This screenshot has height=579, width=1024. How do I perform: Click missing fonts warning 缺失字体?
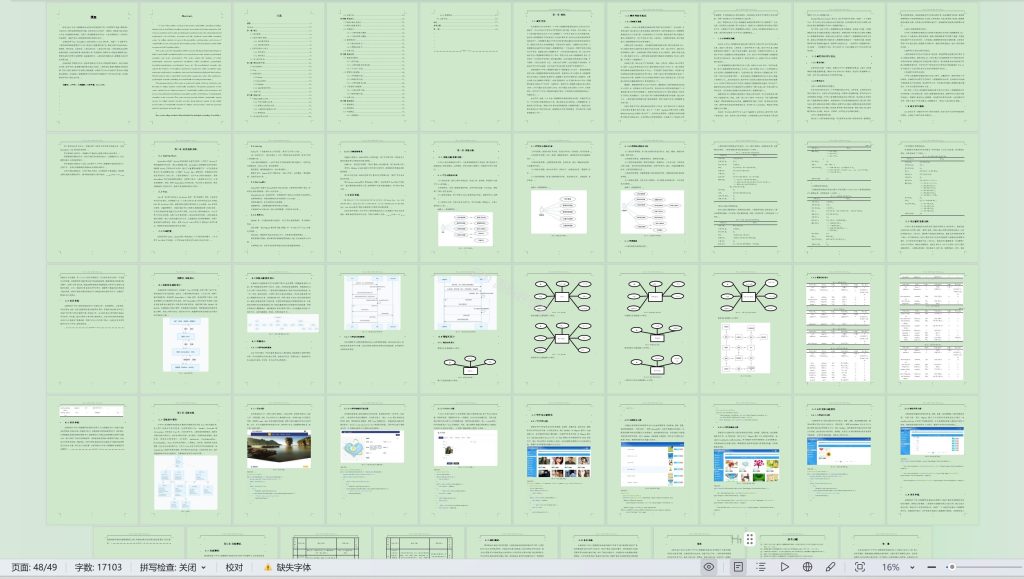pos(287,567)
